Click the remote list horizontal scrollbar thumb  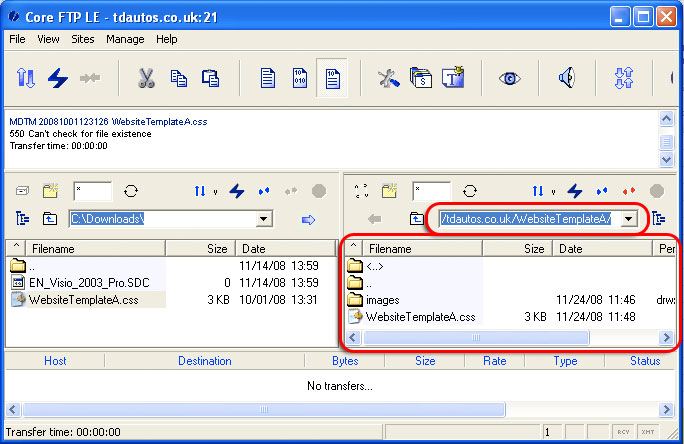[475, 338]
